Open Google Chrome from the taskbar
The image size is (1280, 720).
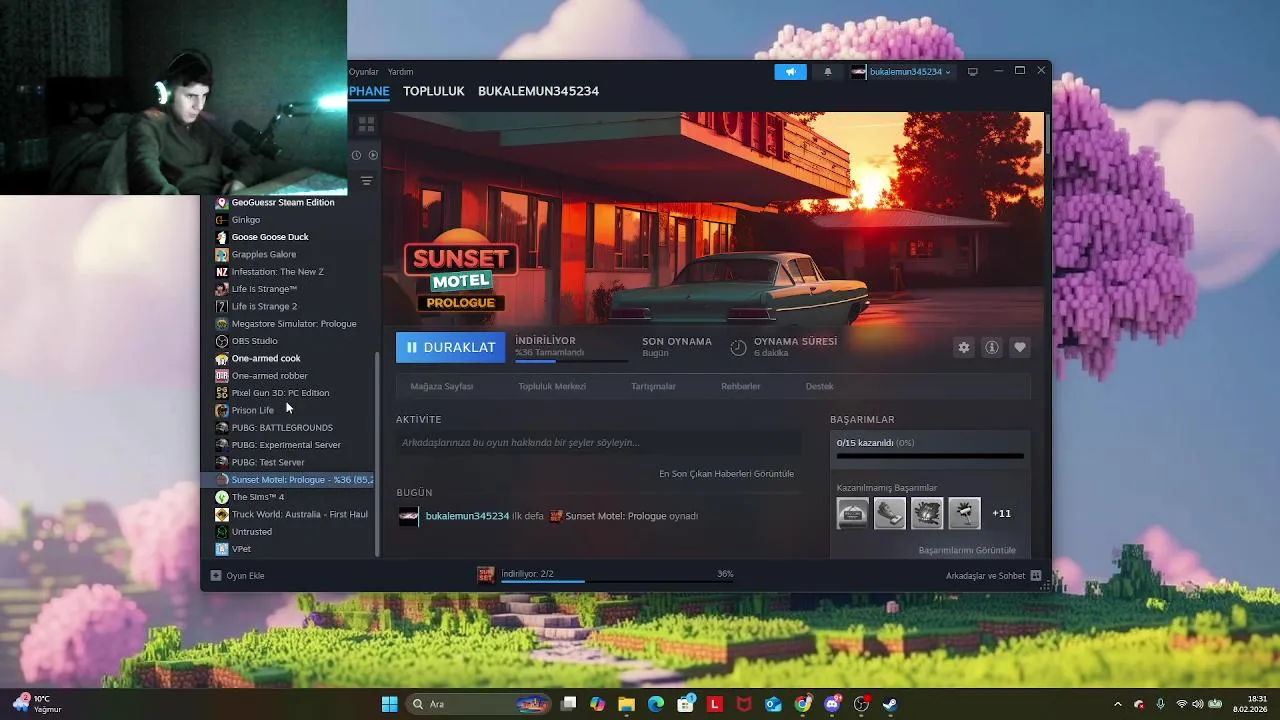pos(803,704)
